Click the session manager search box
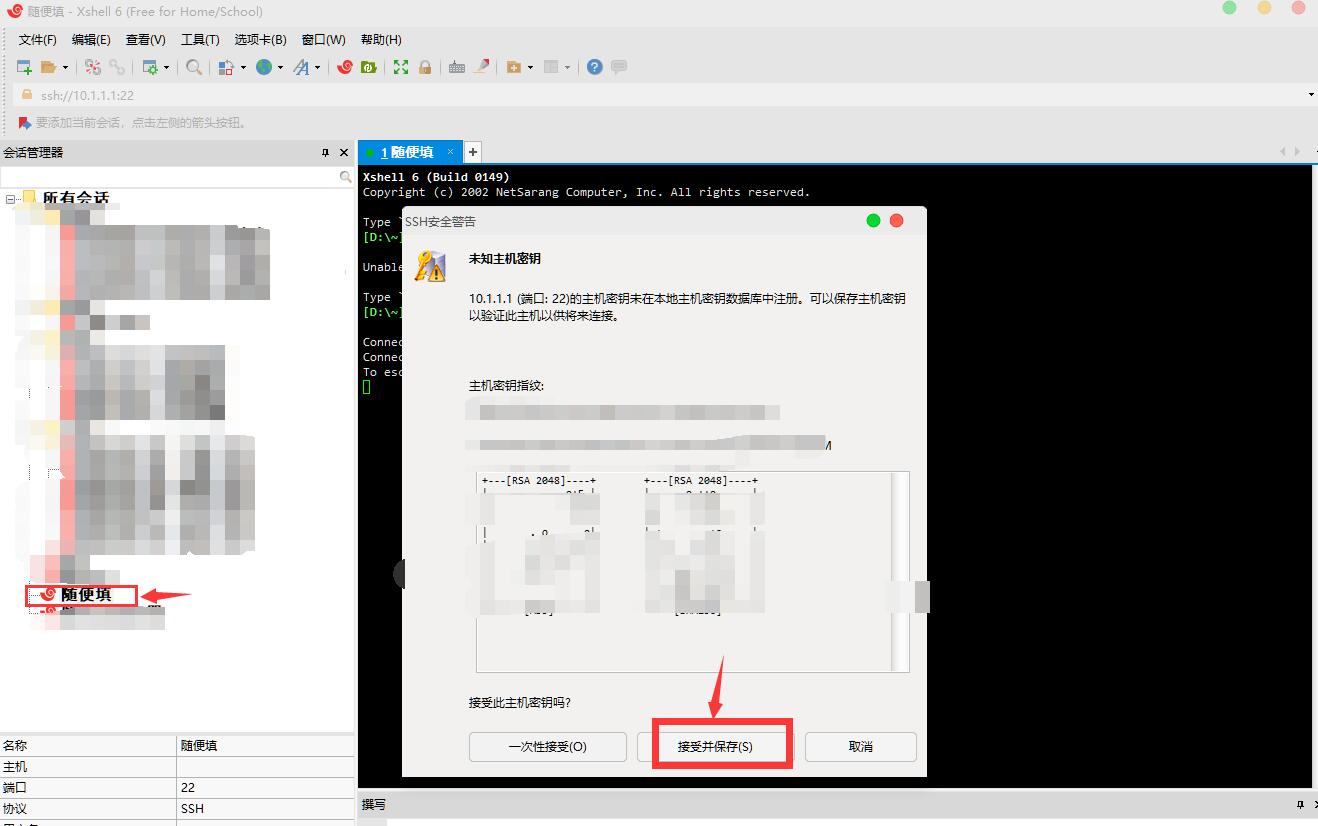 [170, 176]
